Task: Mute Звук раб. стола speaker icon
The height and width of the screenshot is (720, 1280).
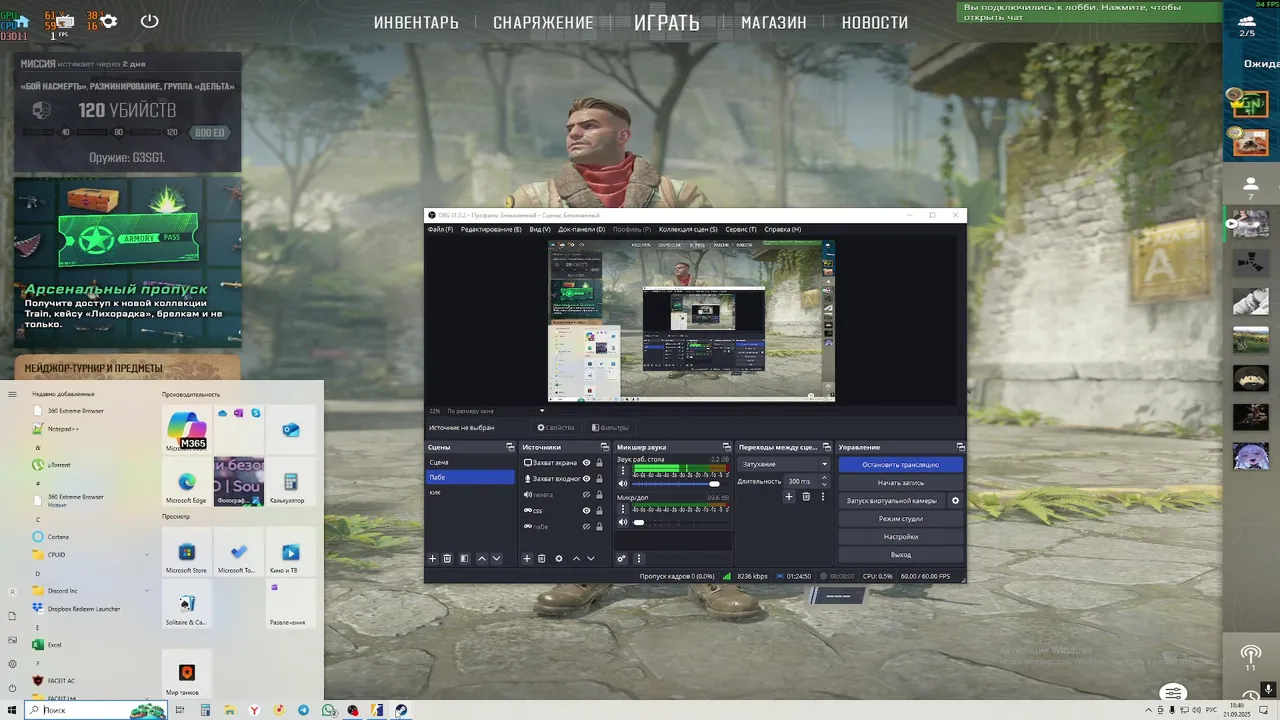Action: (x=623, y=484)
